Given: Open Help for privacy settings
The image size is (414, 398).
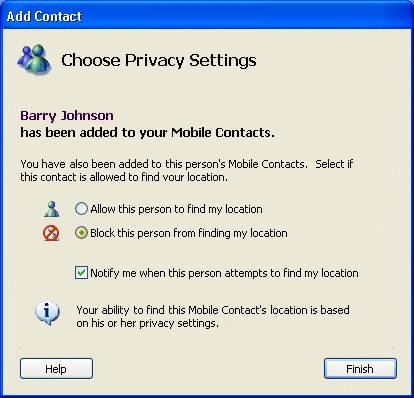Looking at the screenshot, I should 56,369.
